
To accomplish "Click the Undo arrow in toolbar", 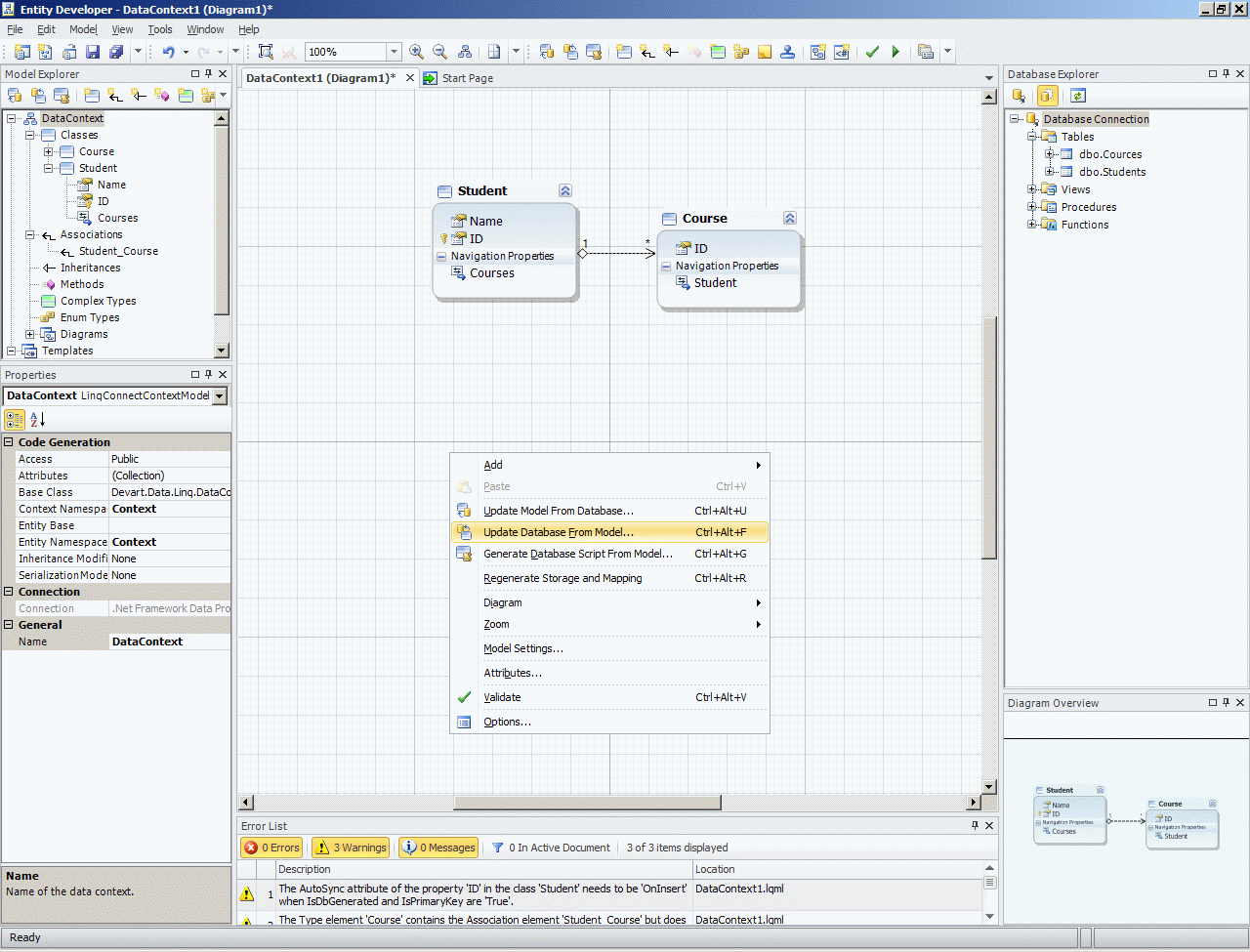I will click(x=168, y=52).
